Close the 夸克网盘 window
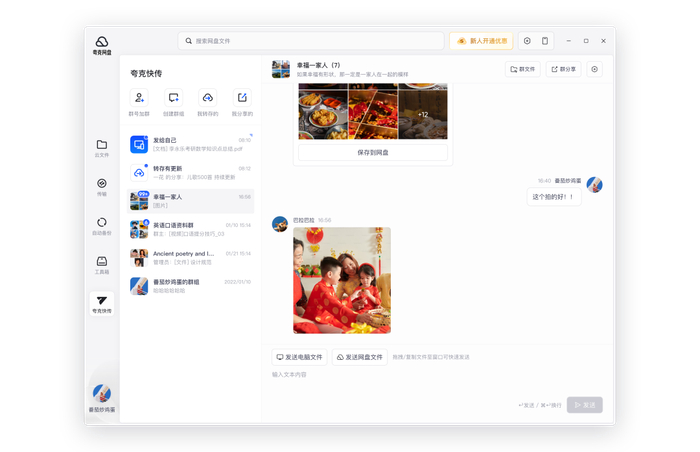Image resolution: width=700 pixels, height=452 pixels. [604, 41]
